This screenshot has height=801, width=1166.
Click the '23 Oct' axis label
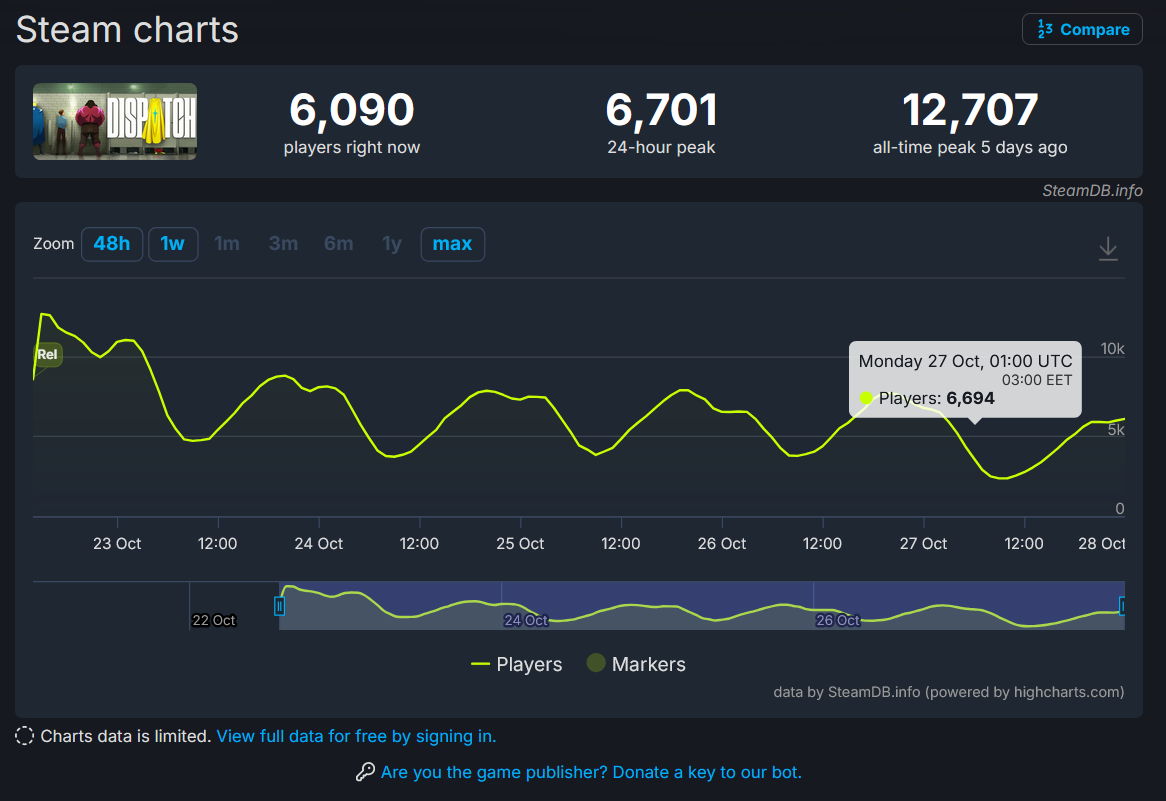point(117,544)
